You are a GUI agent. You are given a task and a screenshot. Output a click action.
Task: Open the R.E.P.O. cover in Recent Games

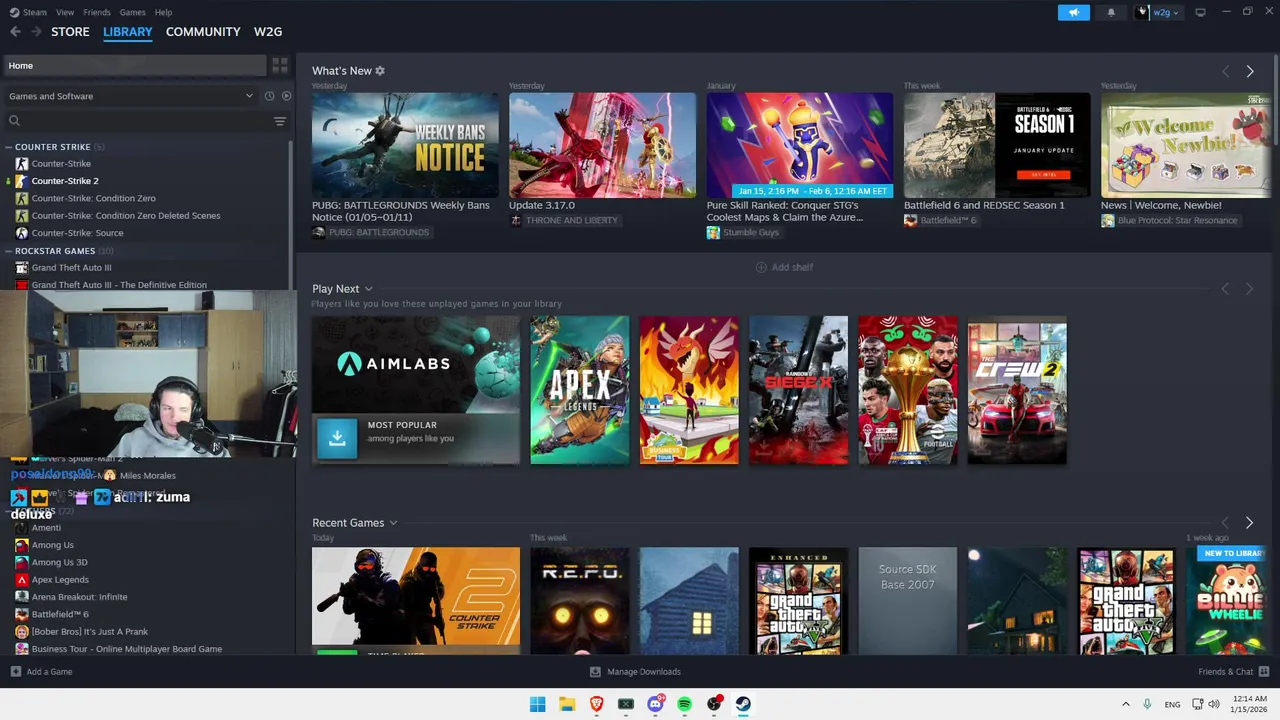pos(580,601)
